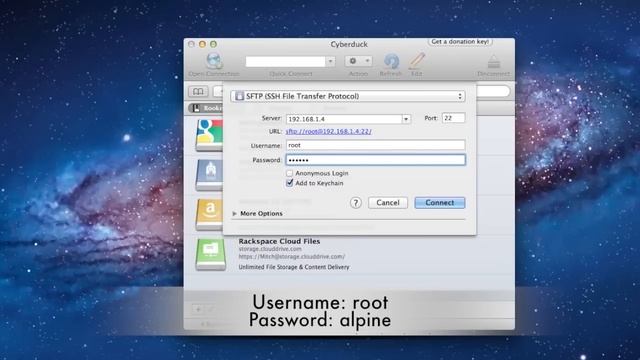
Task: Open the Quick Connect dropdown arrow
Action: click(x=330, y=61)
